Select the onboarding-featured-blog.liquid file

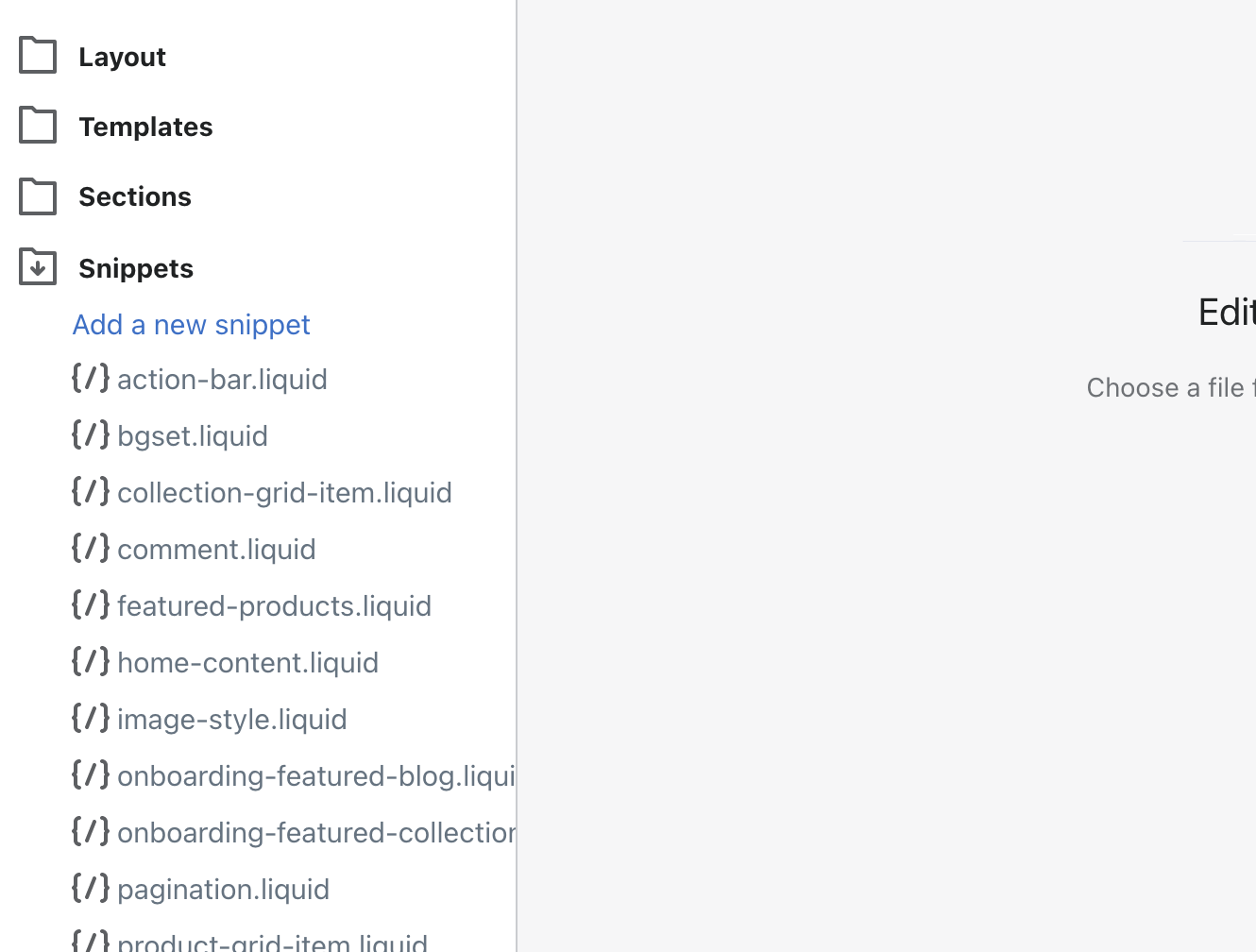(315, 776)
